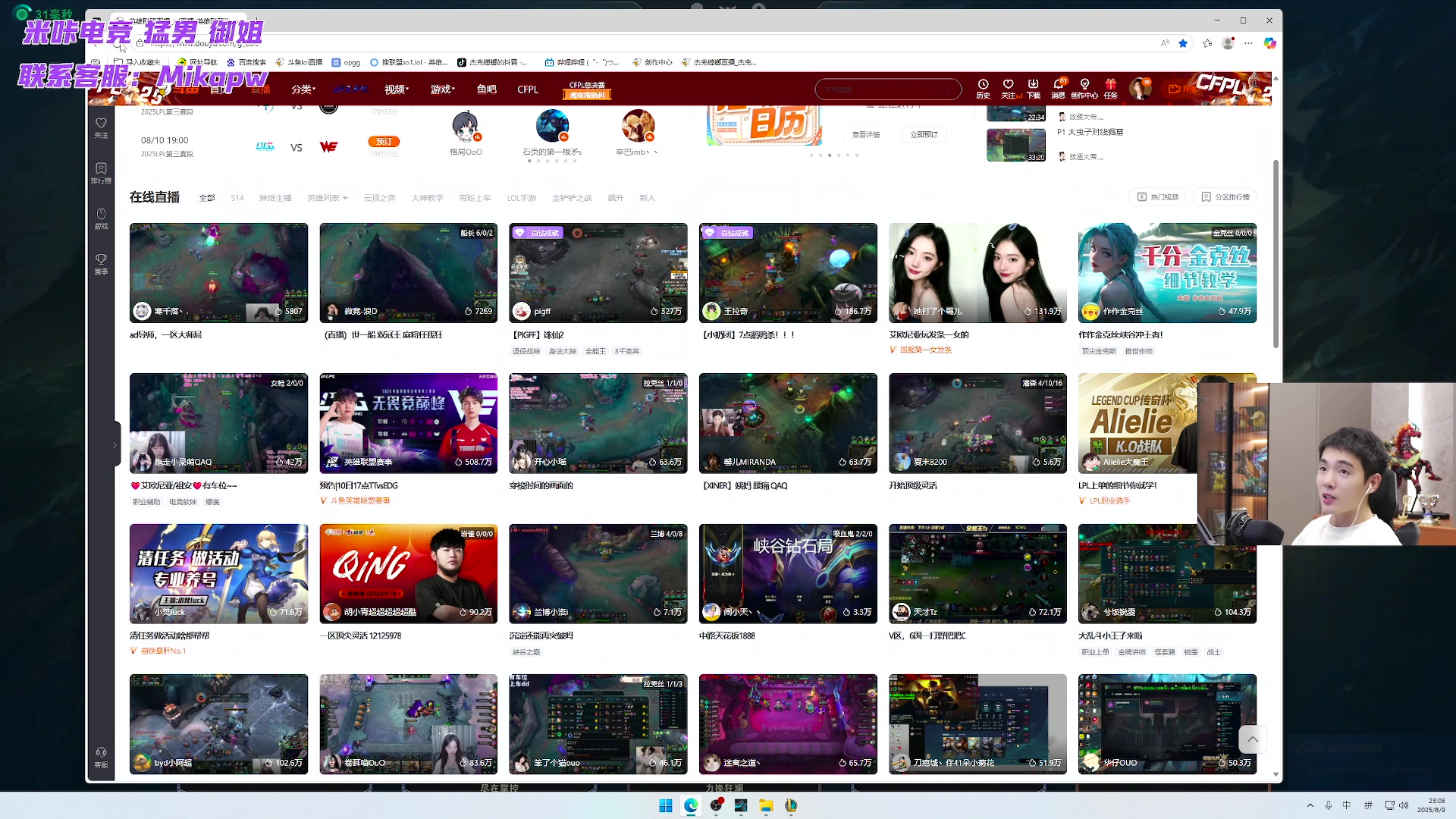
Task: Open the CFPL总决赛 banner link
Action: pyautogui.click(x=587, y=89)
